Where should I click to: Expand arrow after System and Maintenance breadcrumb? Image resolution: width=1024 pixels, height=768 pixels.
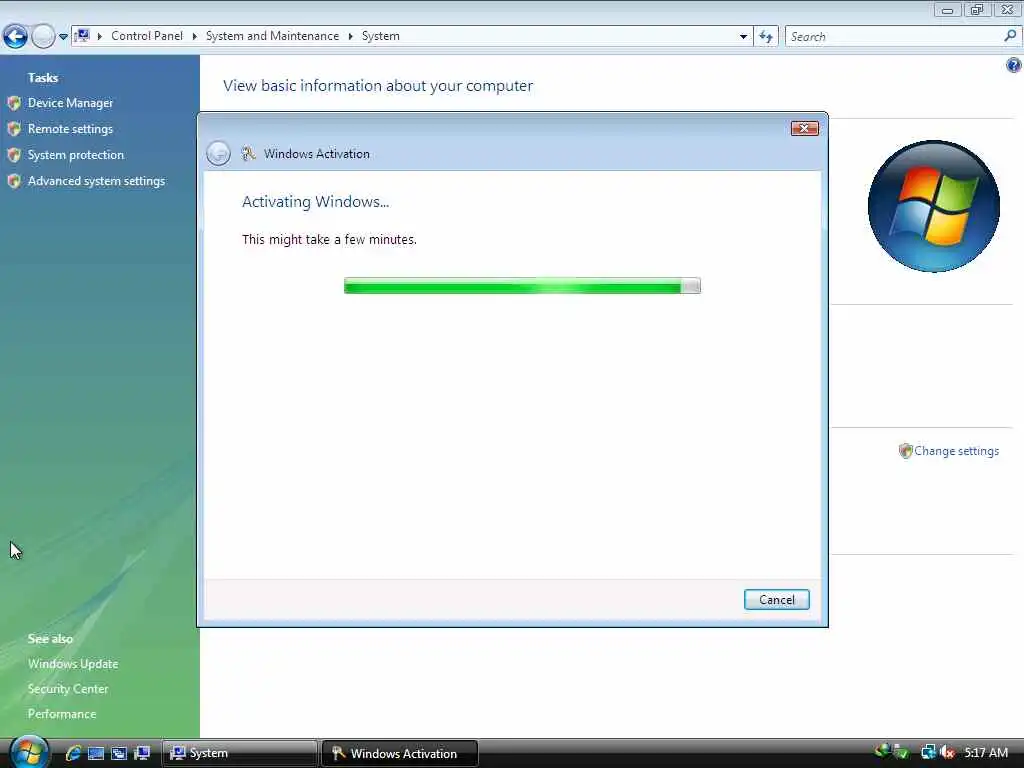coord(351,37)
